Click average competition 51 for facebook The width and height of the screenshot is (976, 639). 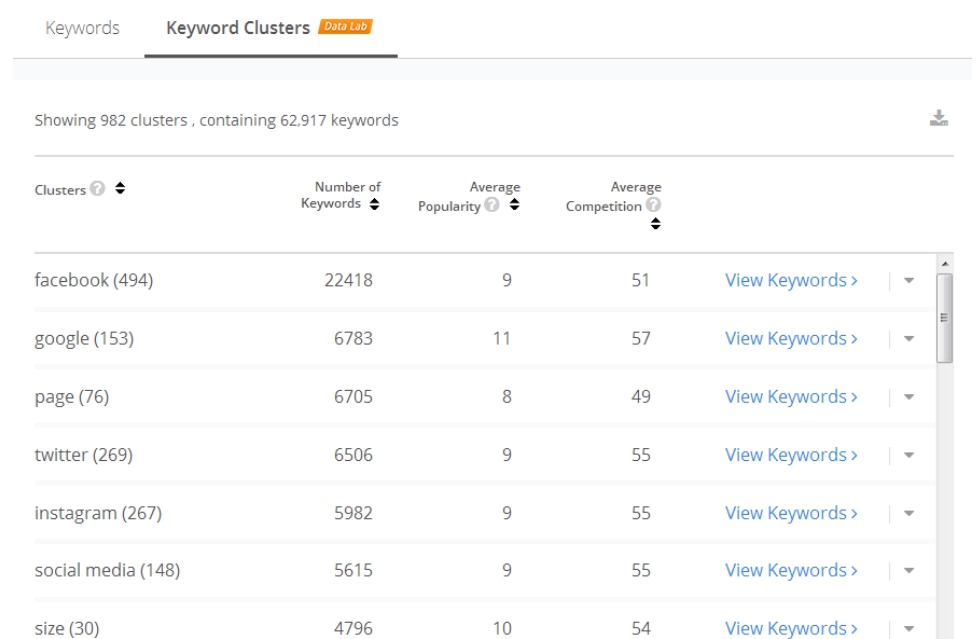coord(640,280)
